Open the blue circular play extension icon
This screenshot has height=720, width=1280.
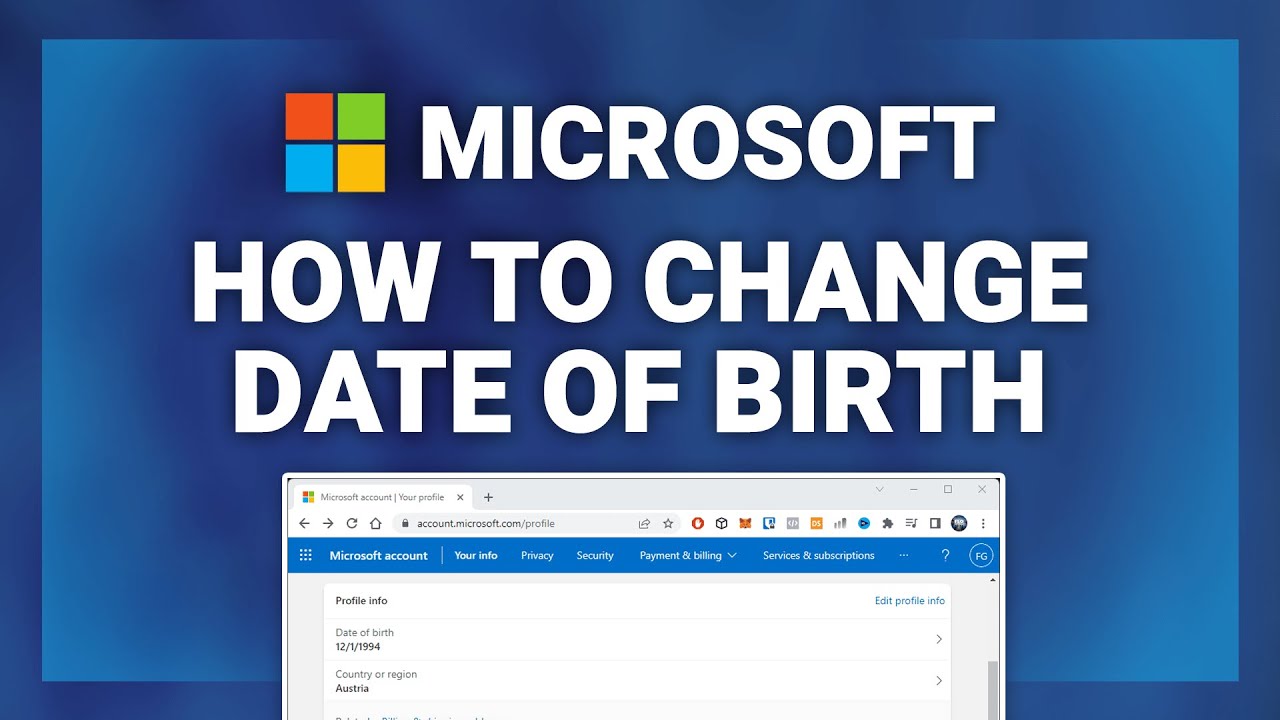tap(864, 523)
